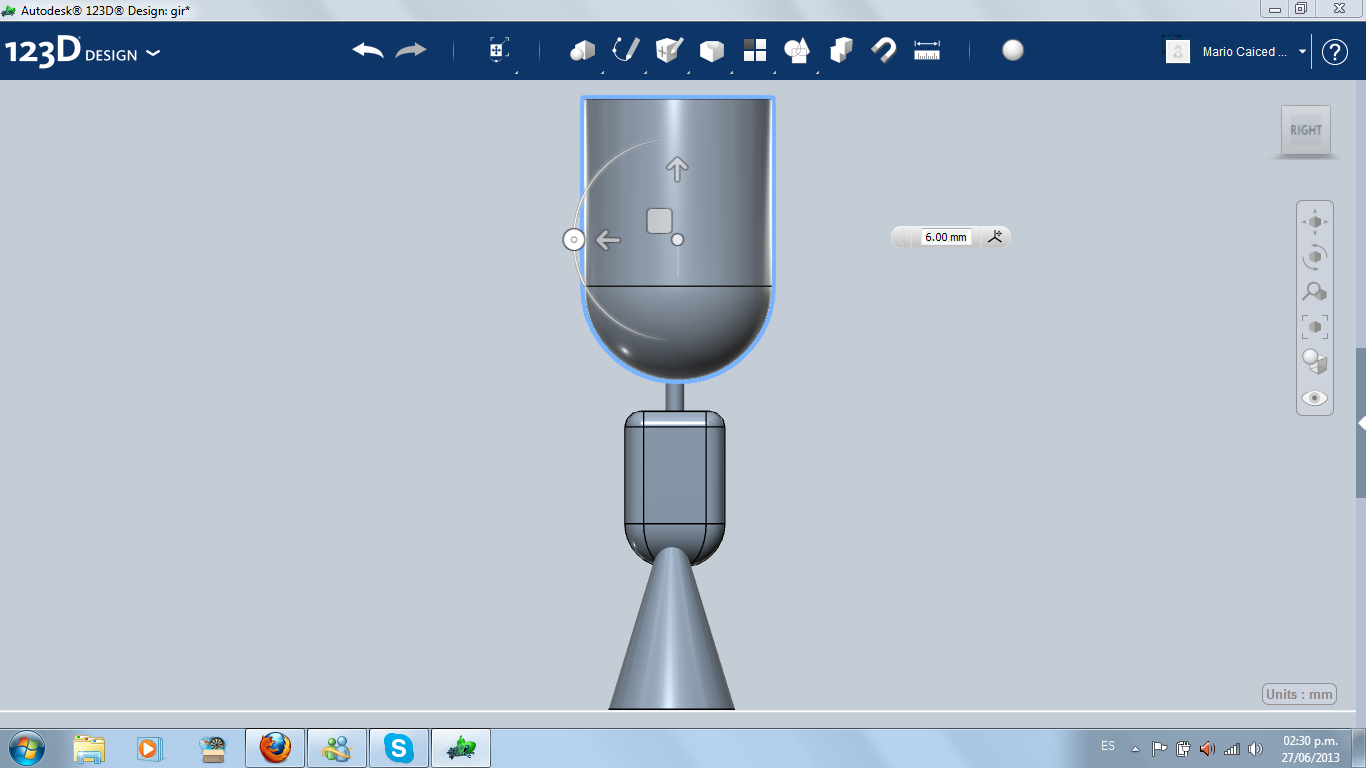The image size is (1366, 768).
Task: Open the Windows Start menu
Action: tap(26, 748)
